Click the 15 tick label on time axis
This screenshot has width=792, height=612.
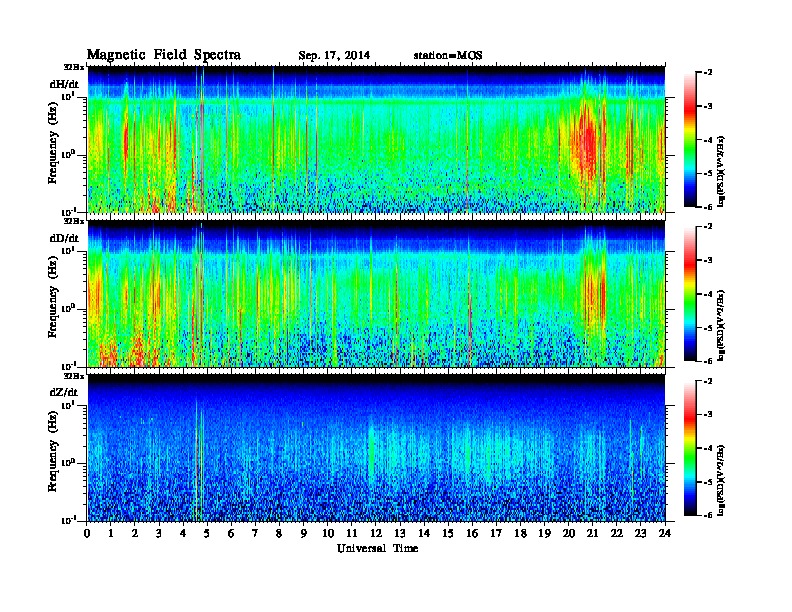tap(448, 533)
